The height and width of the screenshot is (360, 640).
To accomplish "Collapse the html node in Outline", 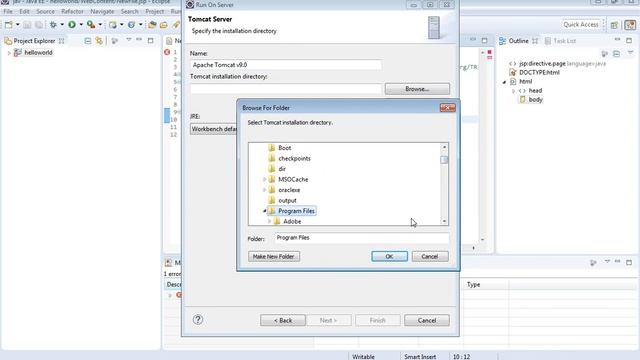I will [x=504, y=82].
